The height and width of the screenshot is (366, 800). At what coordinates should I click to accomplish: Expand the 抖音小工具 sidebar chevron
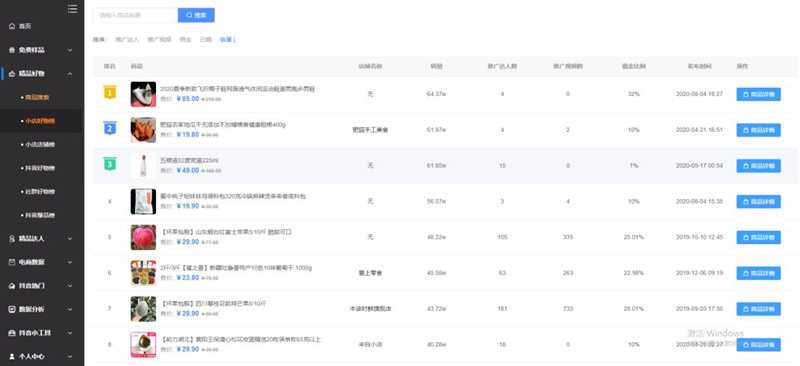[70, 332]
